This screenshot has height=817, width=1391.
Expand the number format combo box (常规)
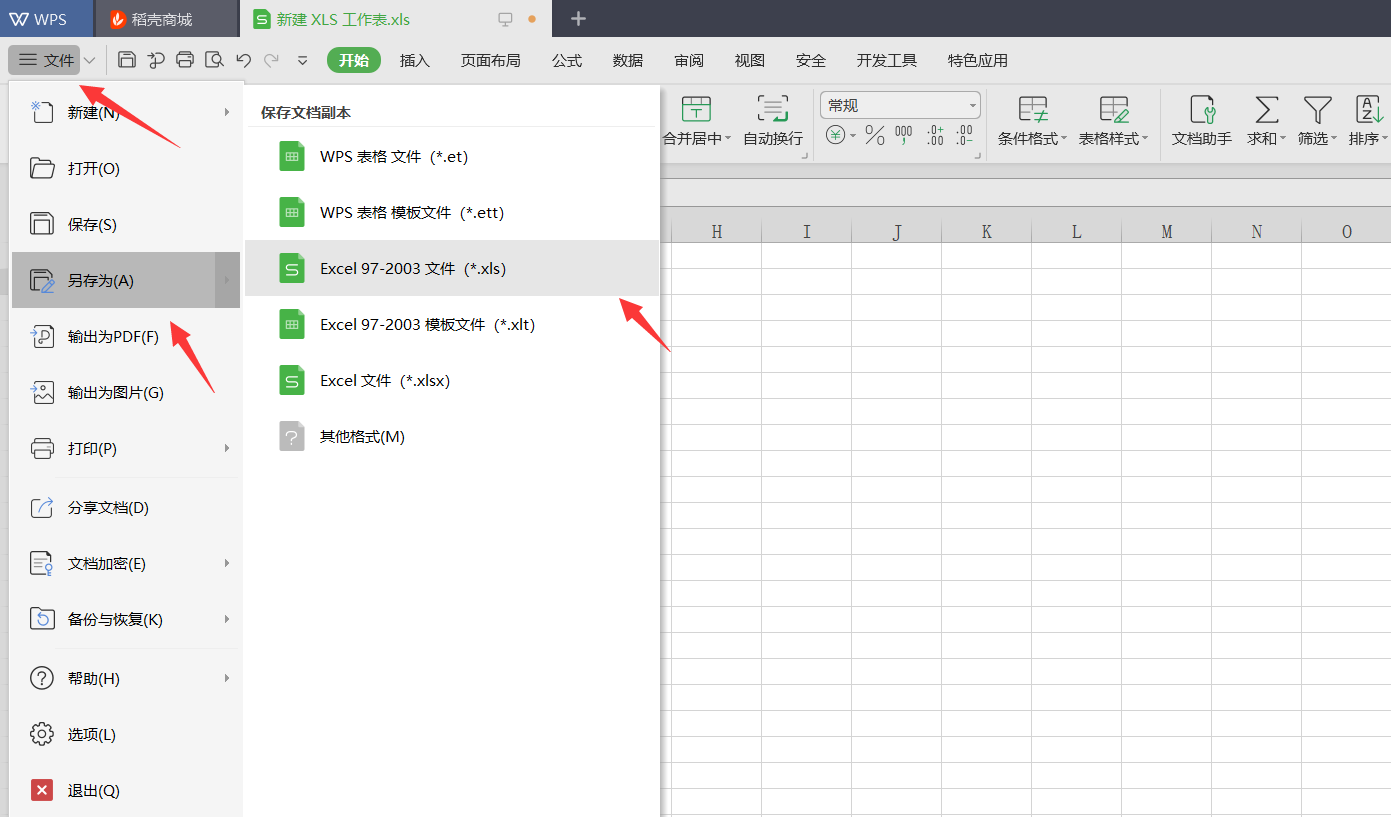click(x=972, y=105)
